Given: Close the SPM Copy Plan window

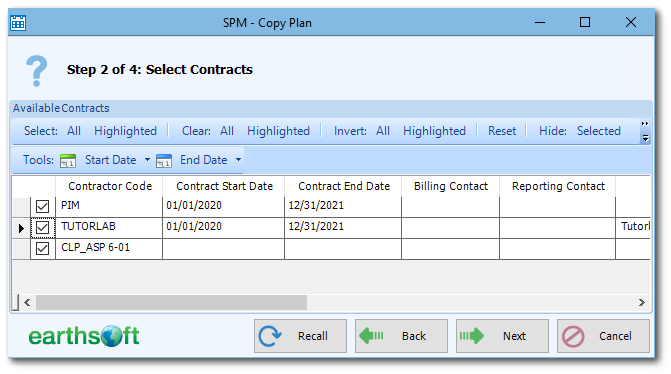Looking at the screenshot, I should (x=631, y=22).
